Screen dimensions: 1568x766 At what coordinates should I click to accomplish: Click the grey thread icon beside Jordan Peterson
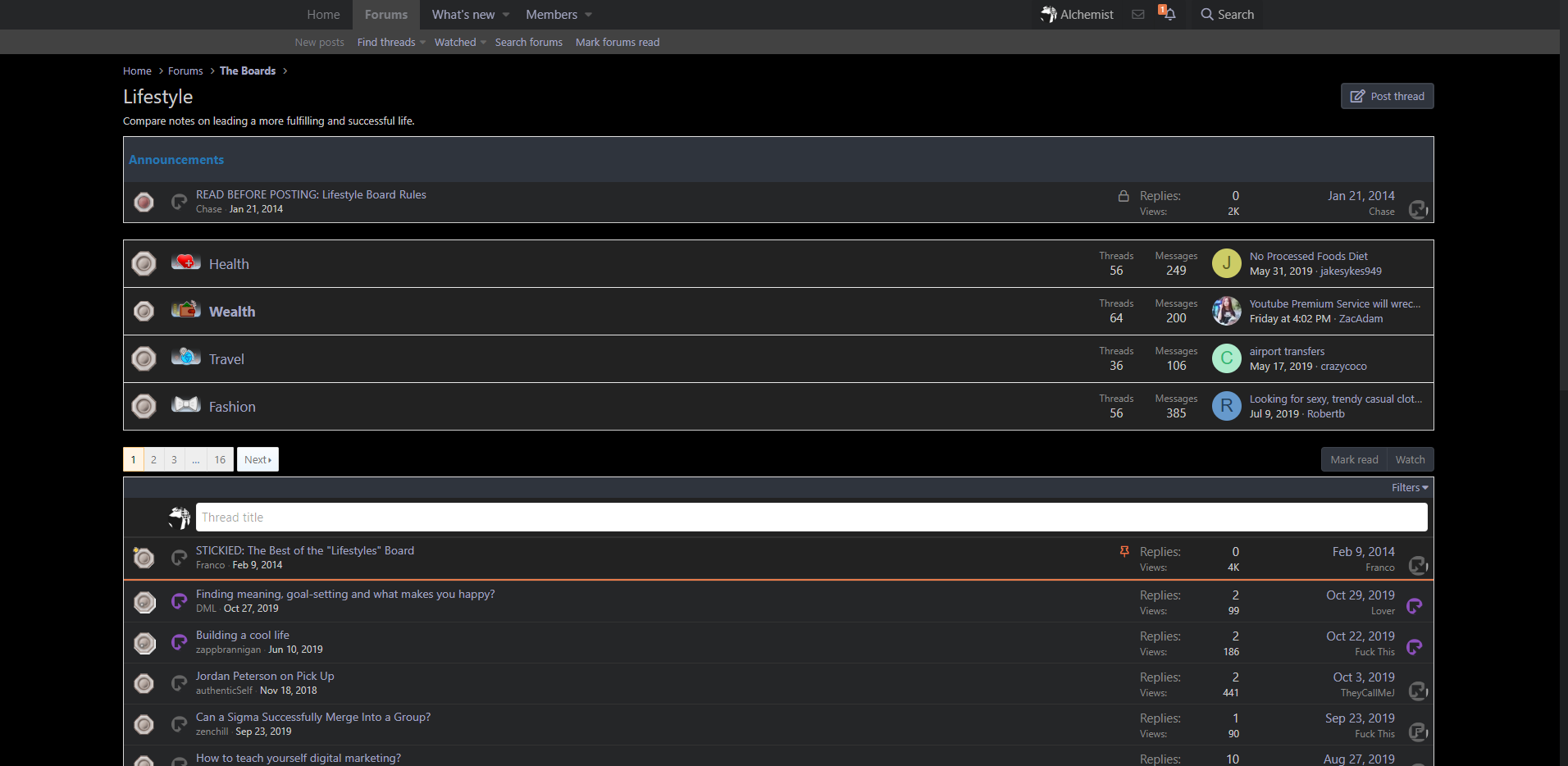179,684
